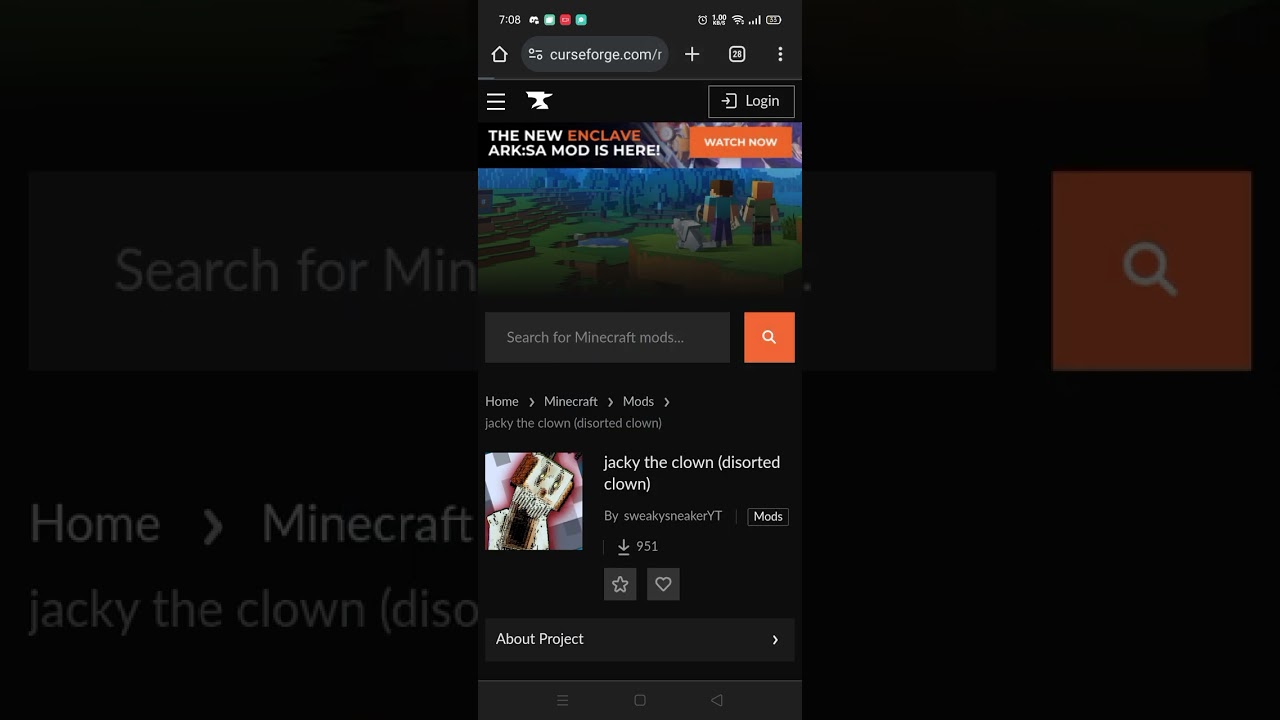Image resolution: width=1280 pixels, height=720 pixels.
Task: Select the curseforge.com address bar
Action: coord(596,54)
